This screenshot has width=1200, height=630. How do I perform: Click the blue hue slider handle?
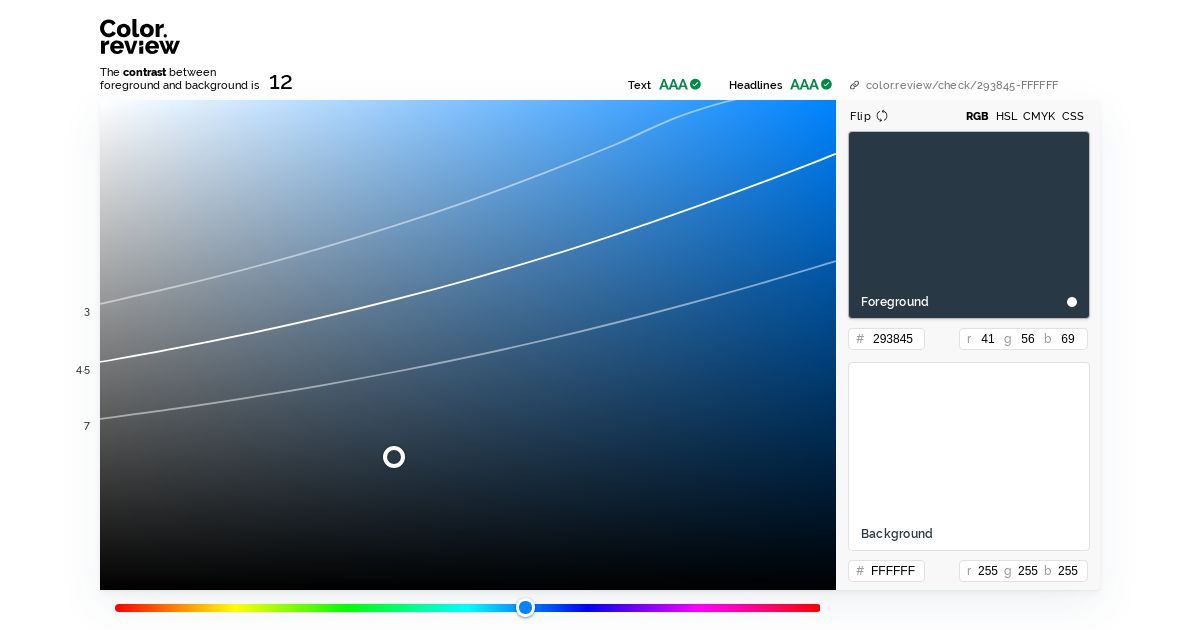click(526, 608)
